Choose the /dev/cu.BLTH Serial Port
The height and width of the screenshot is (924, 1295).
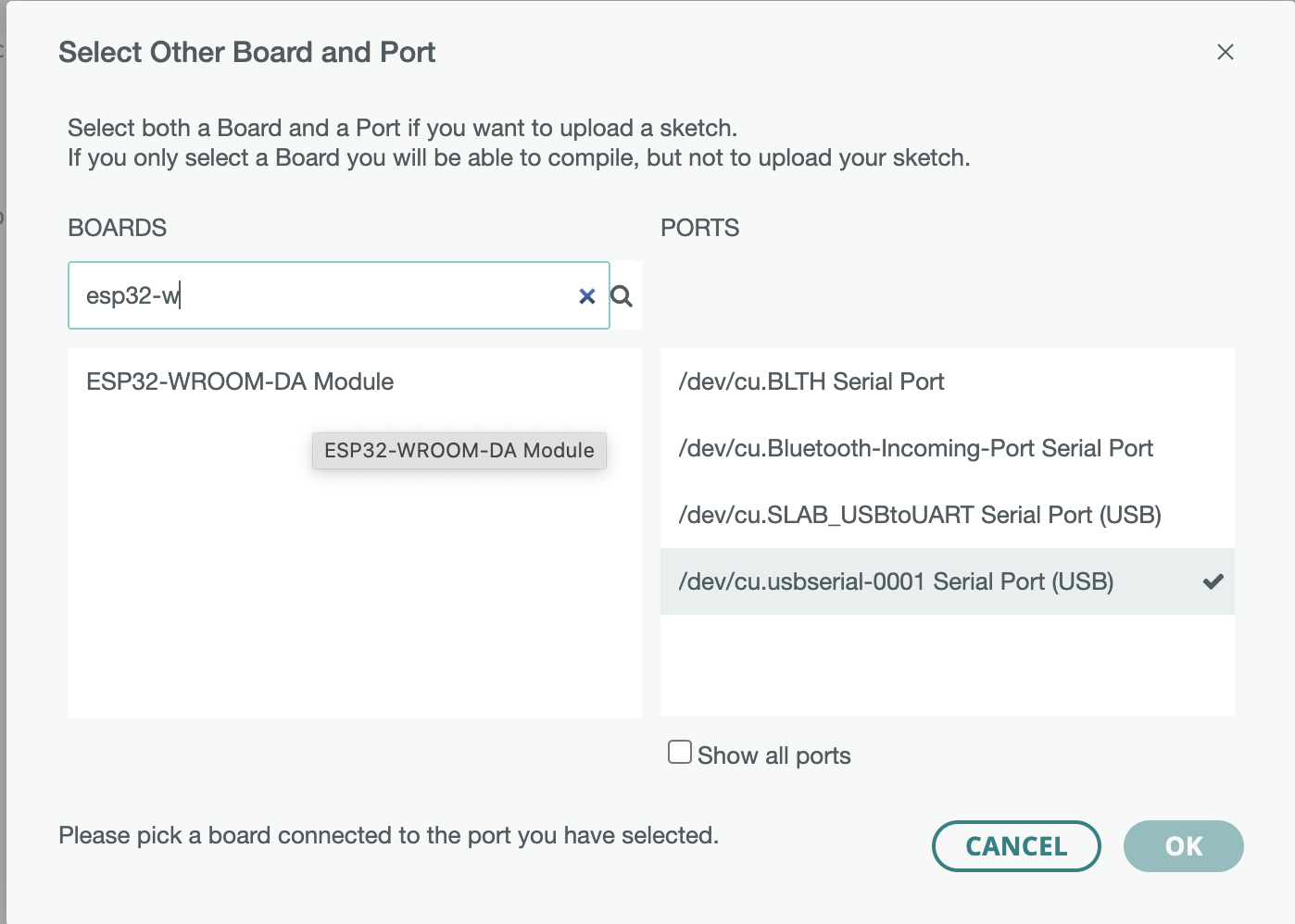(948, 381)
